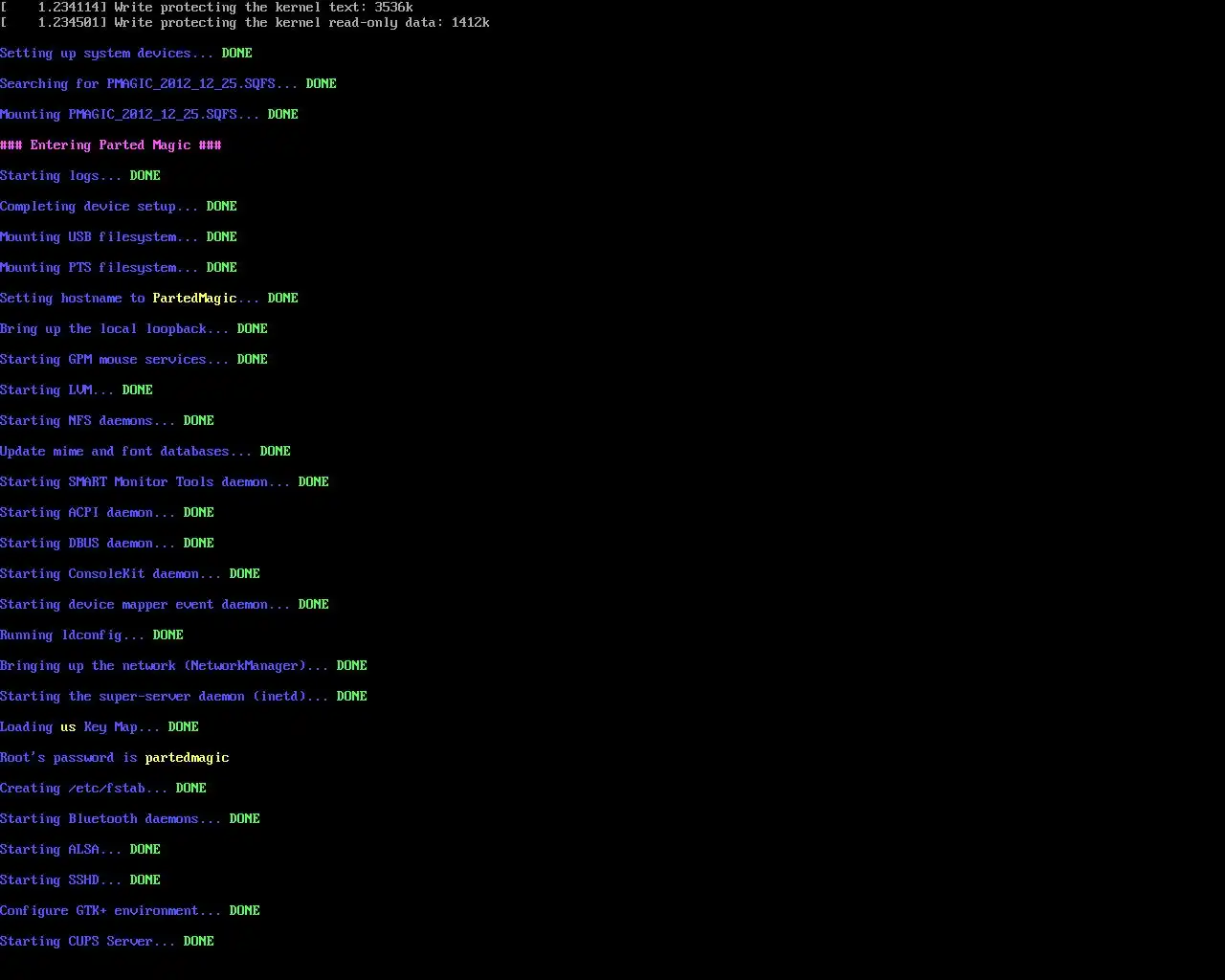Select the 'Starting SSHD...' line

[80, 880]
